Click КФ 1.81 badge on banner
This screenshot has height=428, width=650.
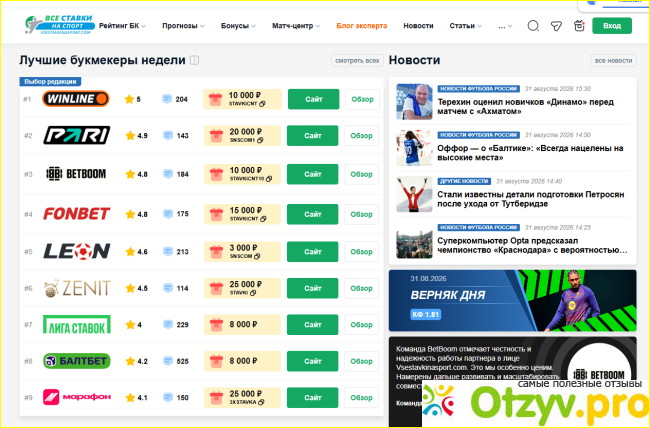[x=425, y=314]
